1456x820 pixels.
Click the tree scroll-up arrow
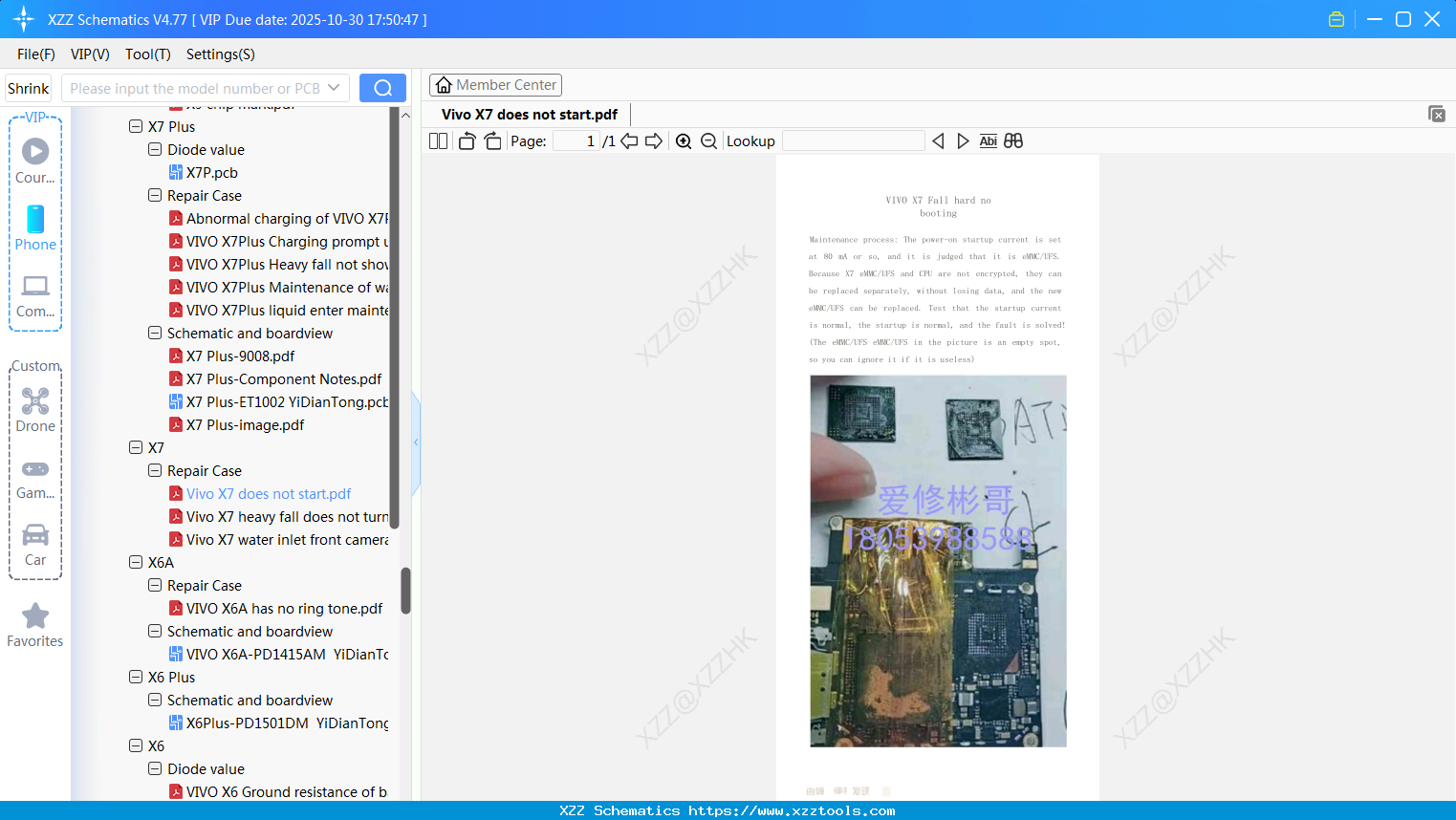click(405, 115)
